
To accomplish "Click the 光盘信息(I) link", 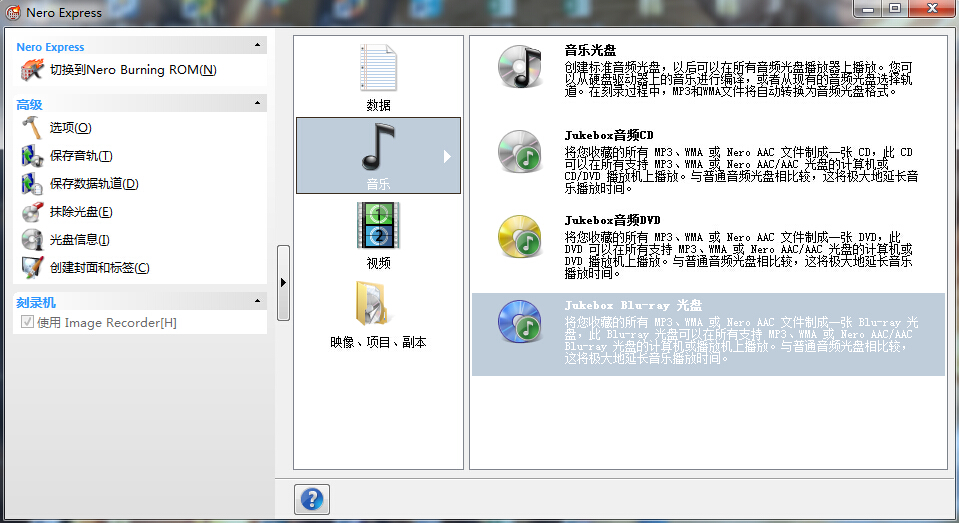I will pyautogui.click(x=80, y=240).
